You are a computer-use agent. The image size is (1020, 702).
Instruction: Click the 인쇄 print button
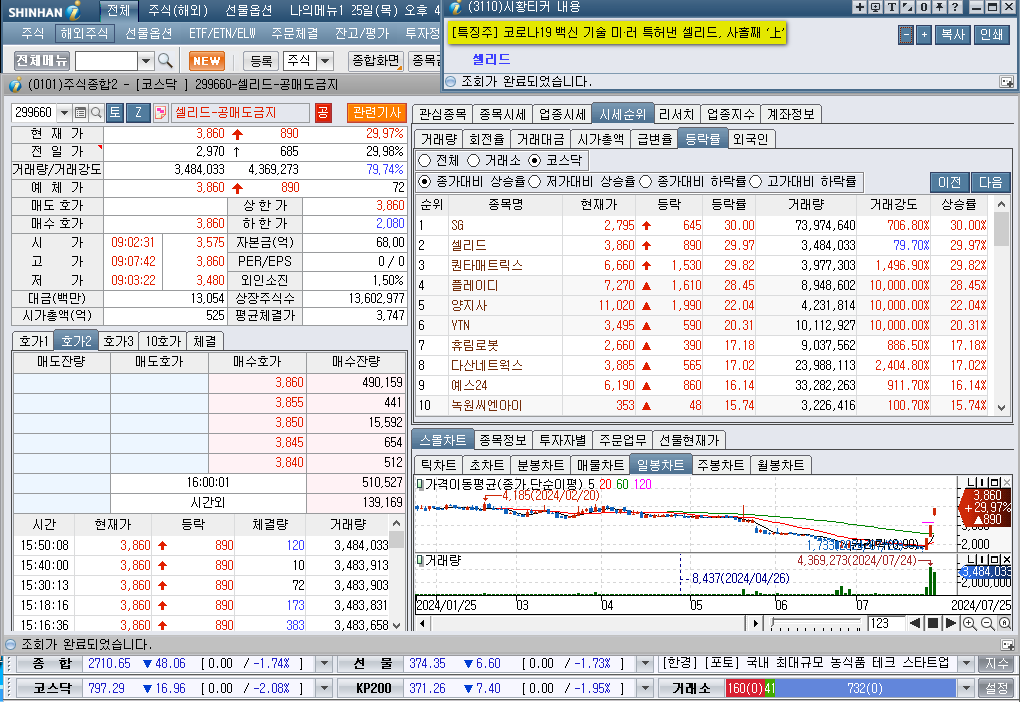pyautogui.click(x=991, y=34)
